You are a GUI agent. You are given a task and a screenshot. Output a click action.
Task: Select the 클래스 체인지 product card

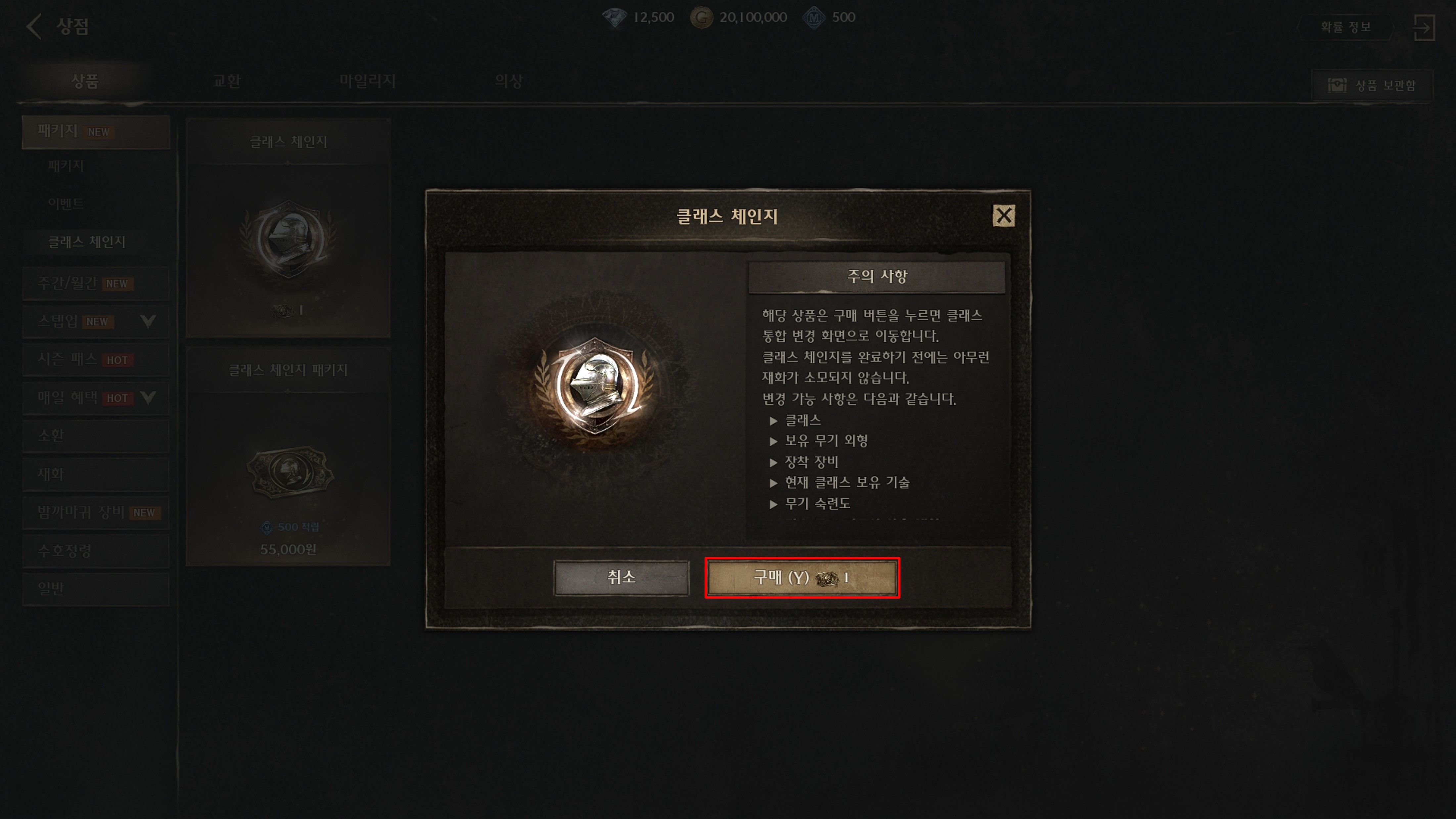288,228
